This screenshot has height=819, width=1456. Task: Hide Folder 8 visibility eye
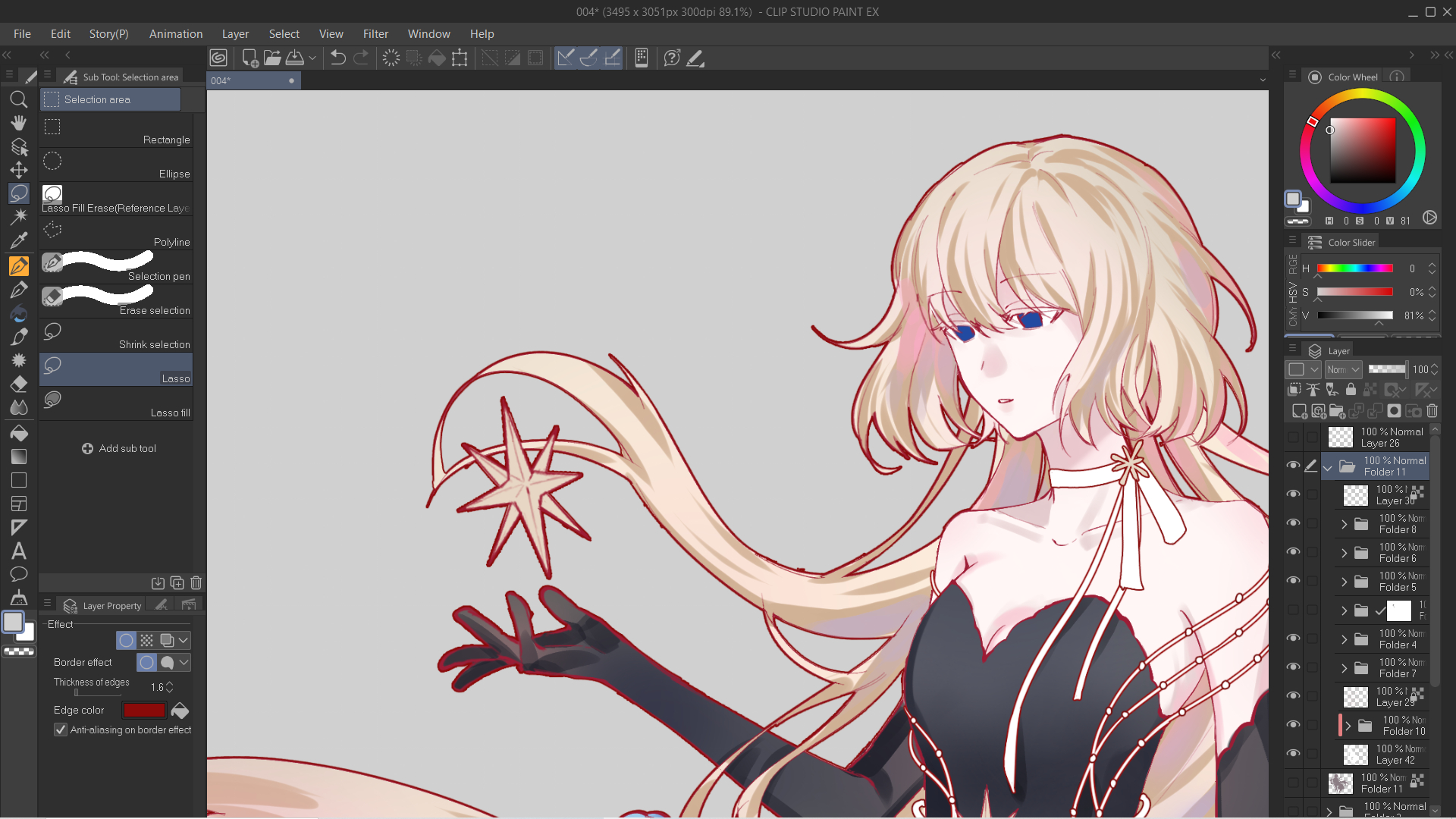[1293, 523]
